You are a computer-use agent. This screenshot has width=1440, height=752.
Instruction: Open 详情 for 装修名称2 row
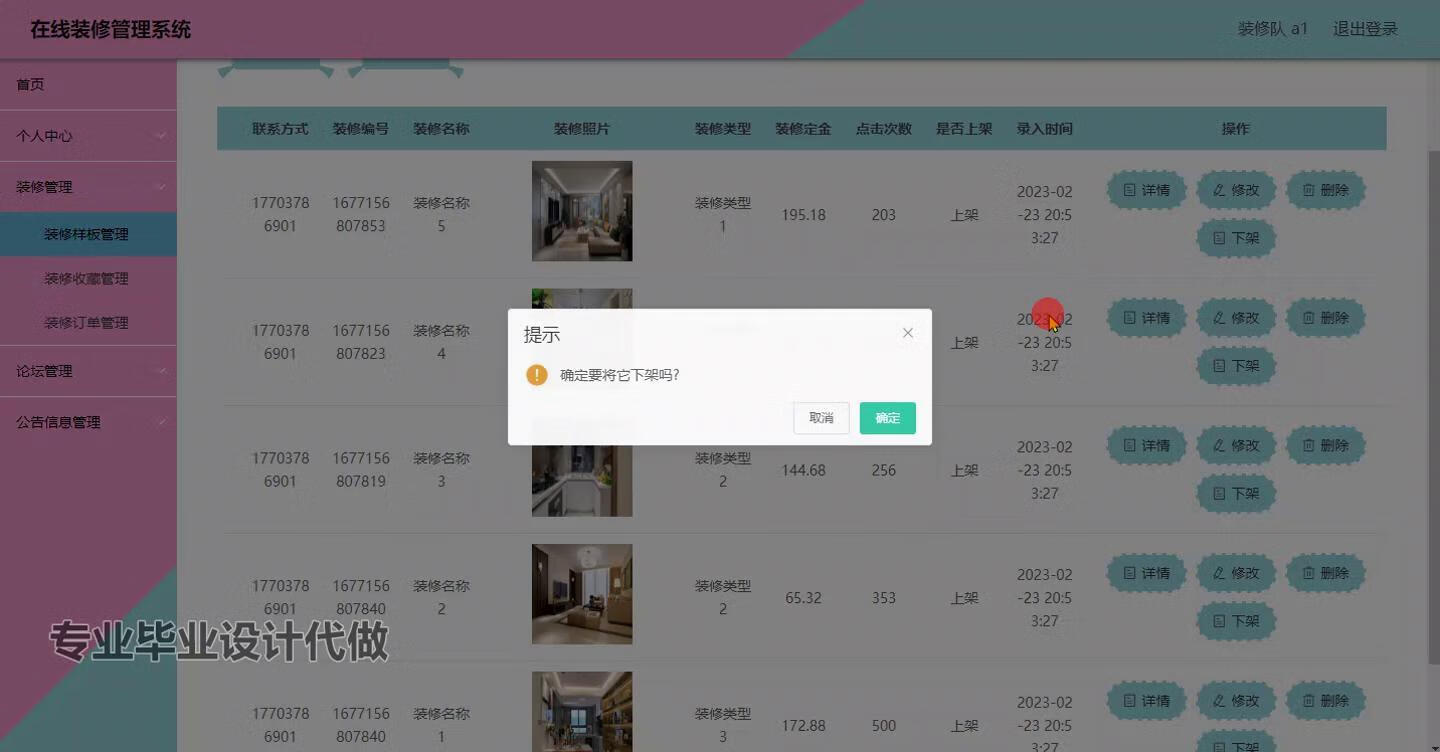1146,573
